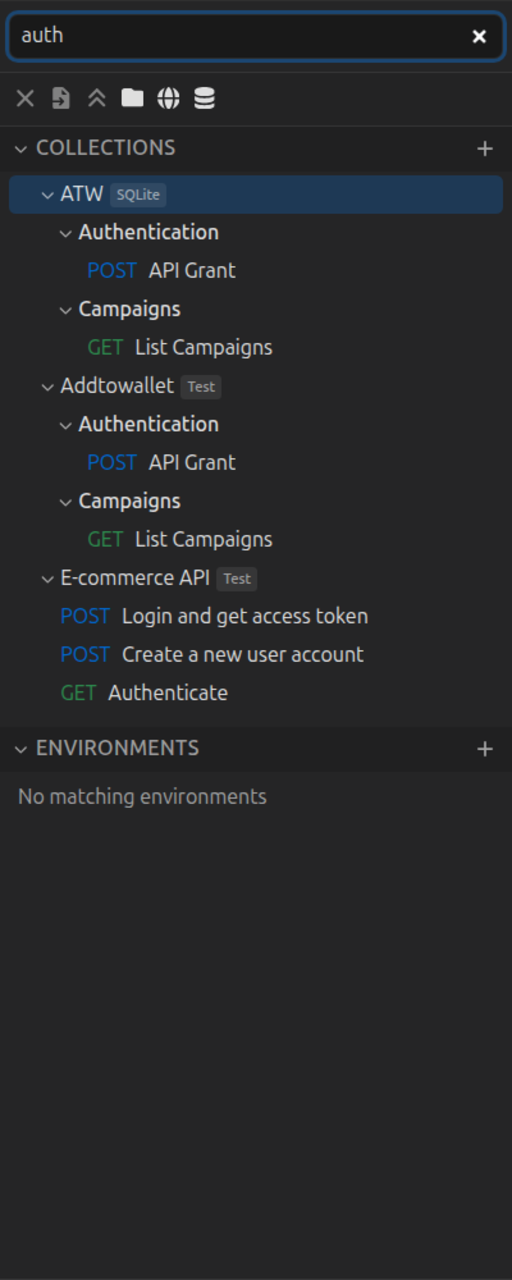The width and height of the screenshot is (512, 1280).
Task: Collapse the Addtowallet collection
Action: point(47,386)
